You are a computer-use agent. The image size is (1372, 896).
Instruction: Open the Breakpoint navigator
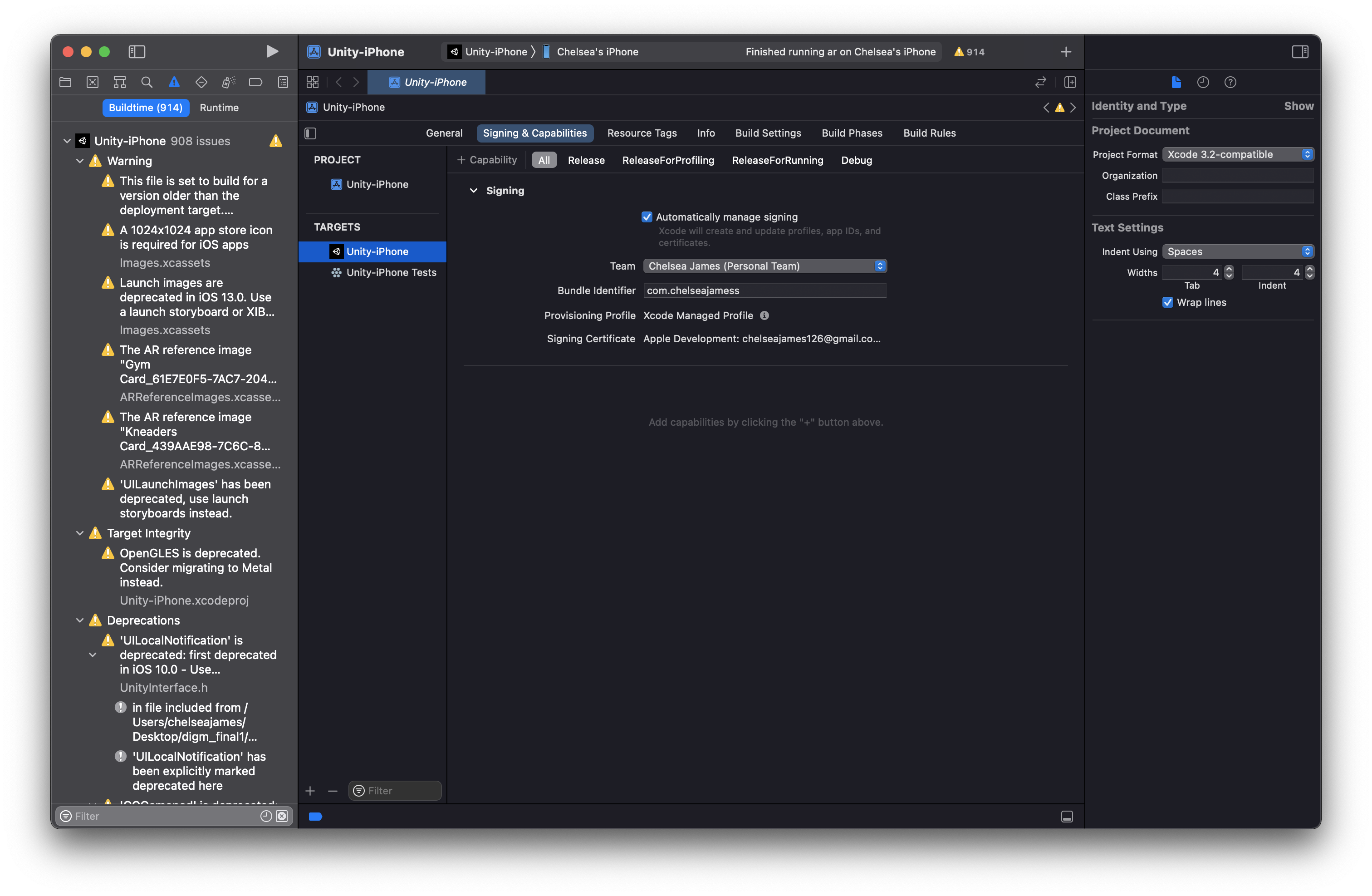[x=255, y=83]
